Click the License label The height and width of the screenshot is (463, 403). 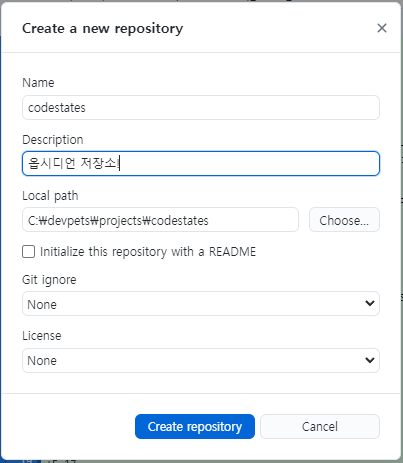pyautogui.click(x=42, y=336)
